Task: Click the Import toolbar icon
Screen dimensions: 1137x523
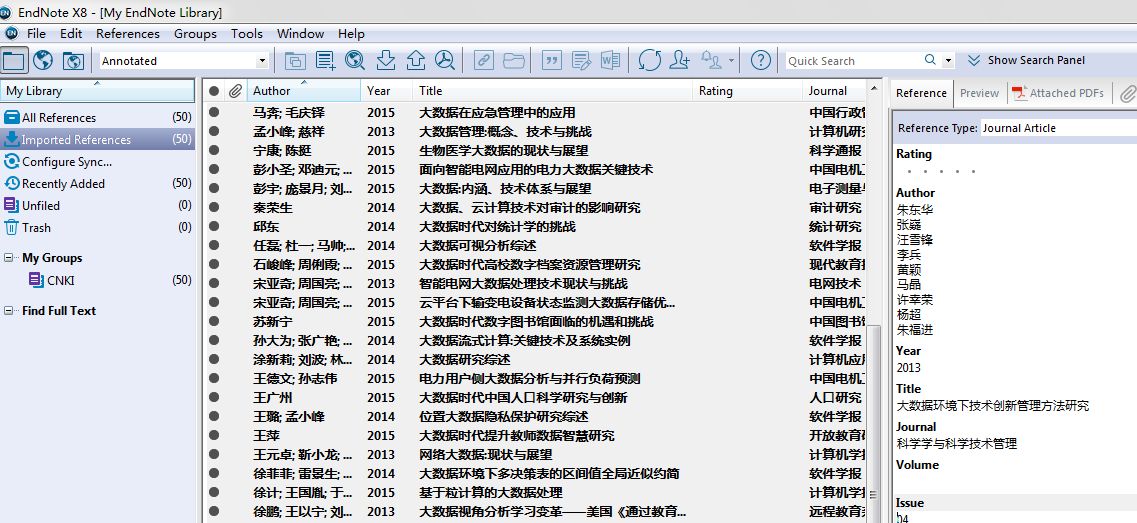Action: (386, 60)
